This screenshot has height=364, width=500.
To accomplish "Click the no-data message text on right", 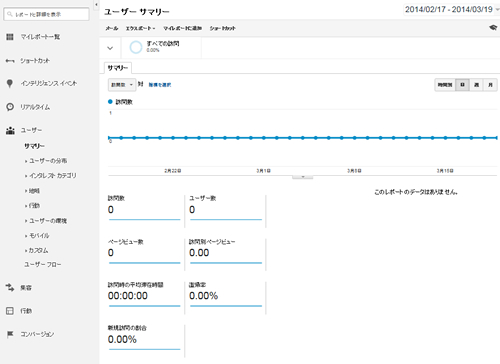I will tap(416, 192).
